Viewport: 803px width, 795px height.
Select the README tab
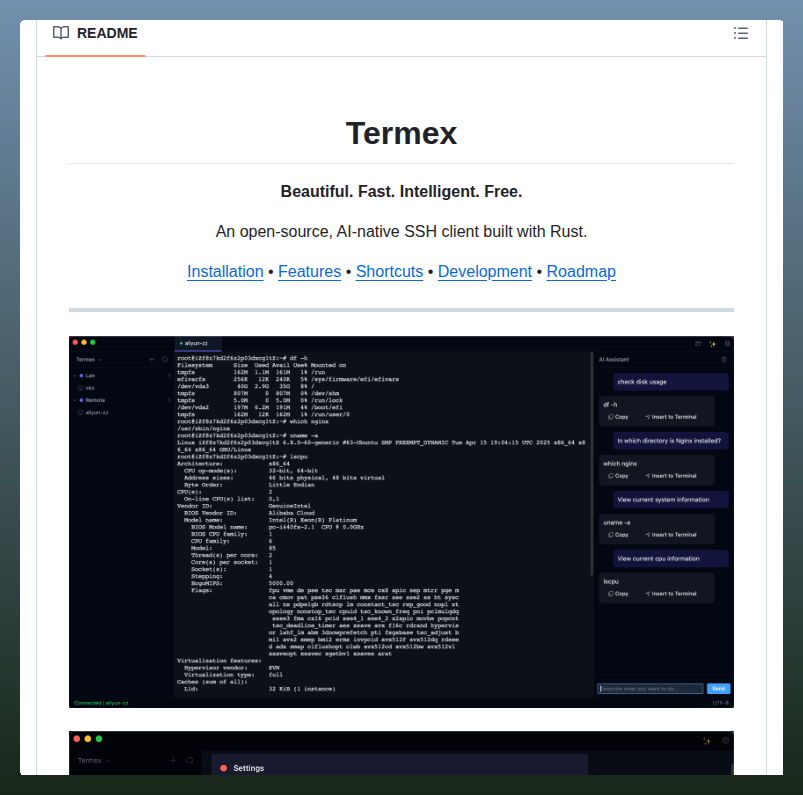click(95, 34)
